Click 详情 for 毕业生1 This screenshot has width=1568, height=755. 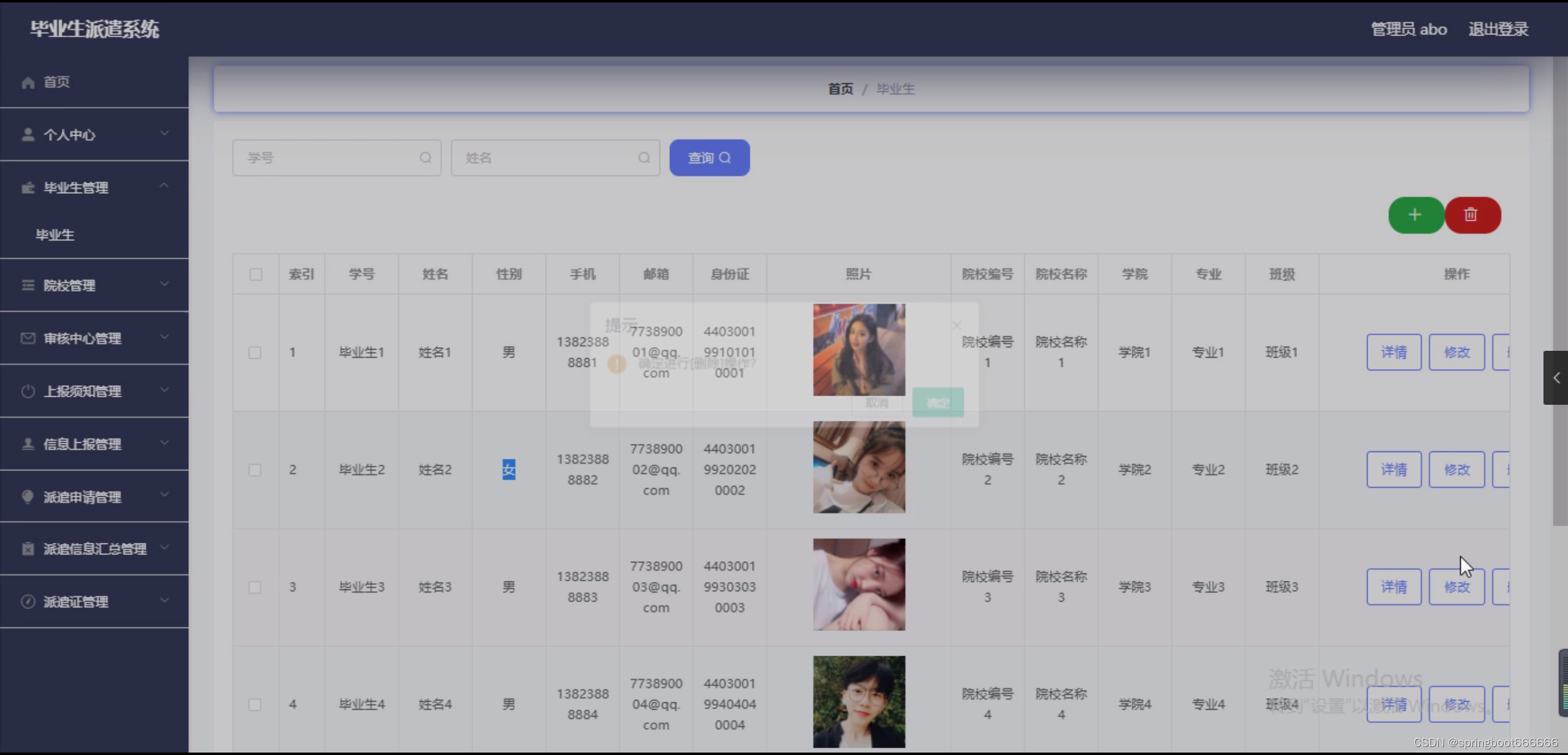pyautogui.click(x=1394, y=352)
